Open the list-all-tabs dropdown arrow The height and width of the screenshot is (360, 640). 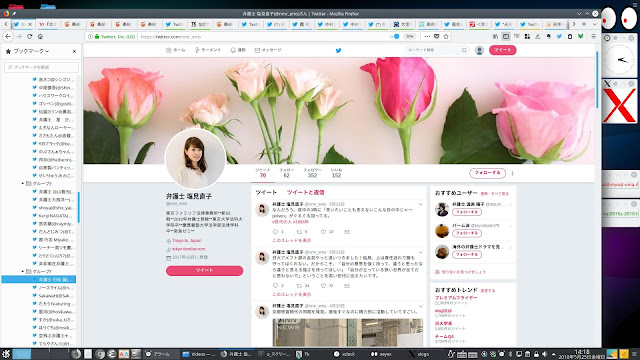(594, 24)
